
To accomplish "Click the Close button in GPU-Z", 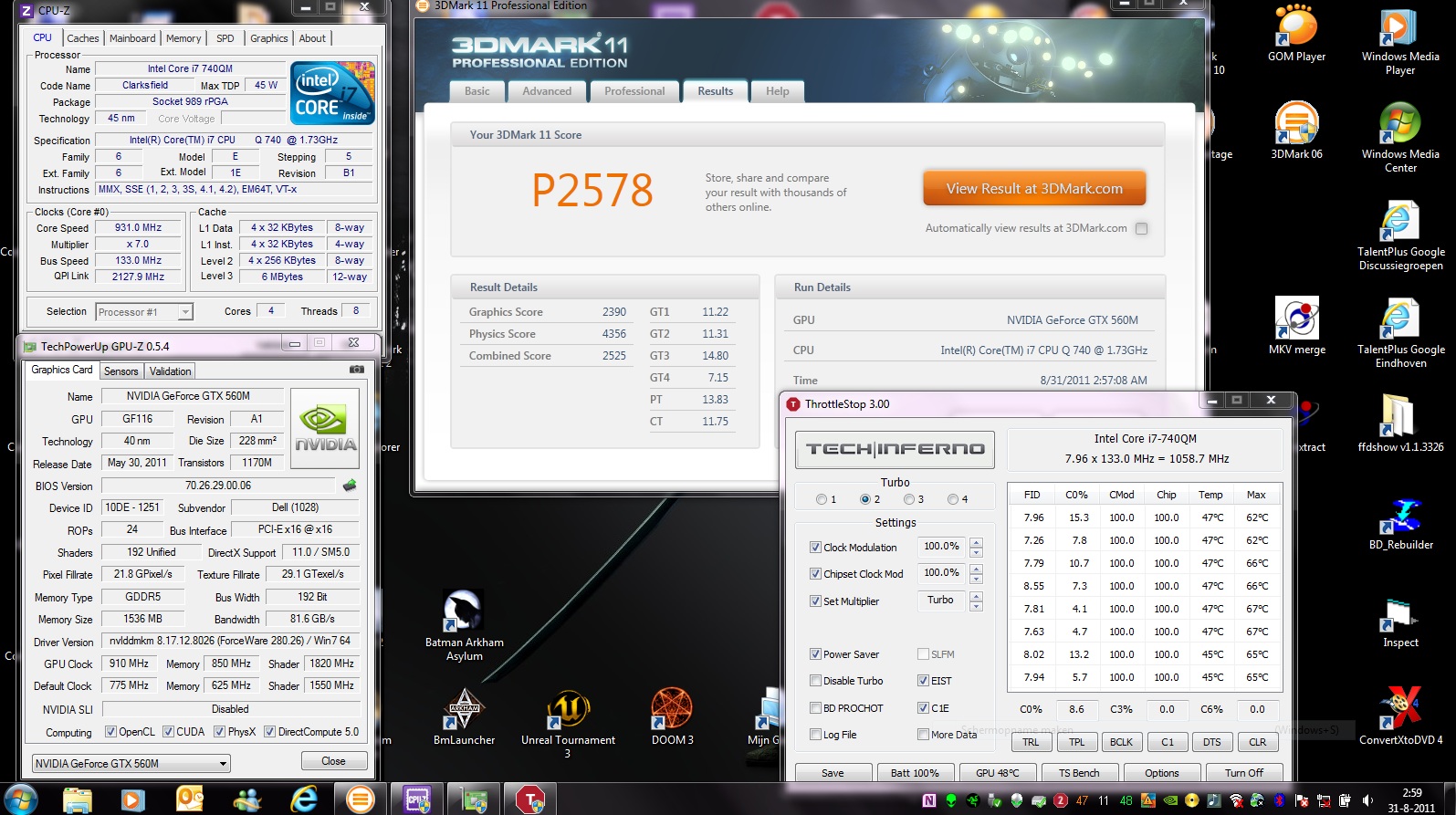I will pos(333,761).
